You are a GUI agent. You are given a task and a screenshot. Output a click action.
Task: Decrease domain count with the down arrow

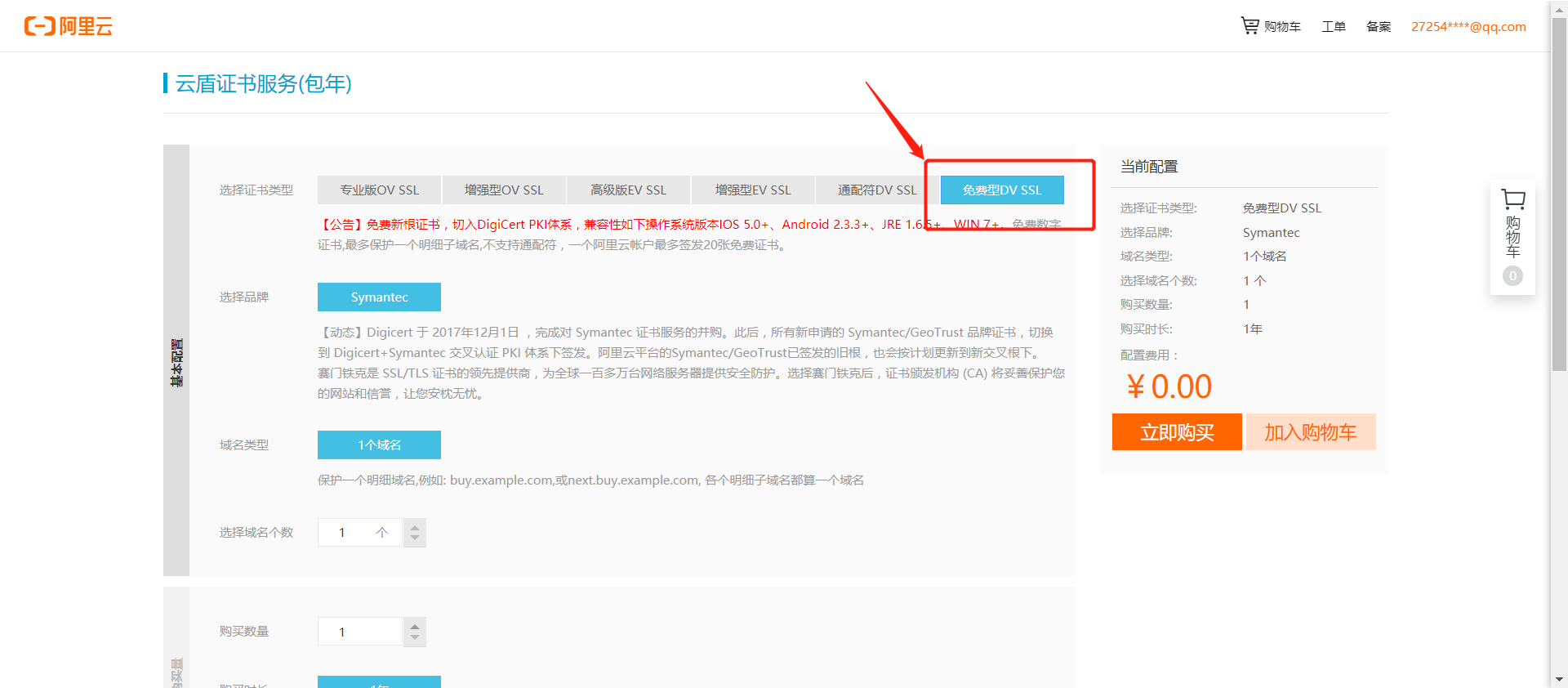pos(415,539)
